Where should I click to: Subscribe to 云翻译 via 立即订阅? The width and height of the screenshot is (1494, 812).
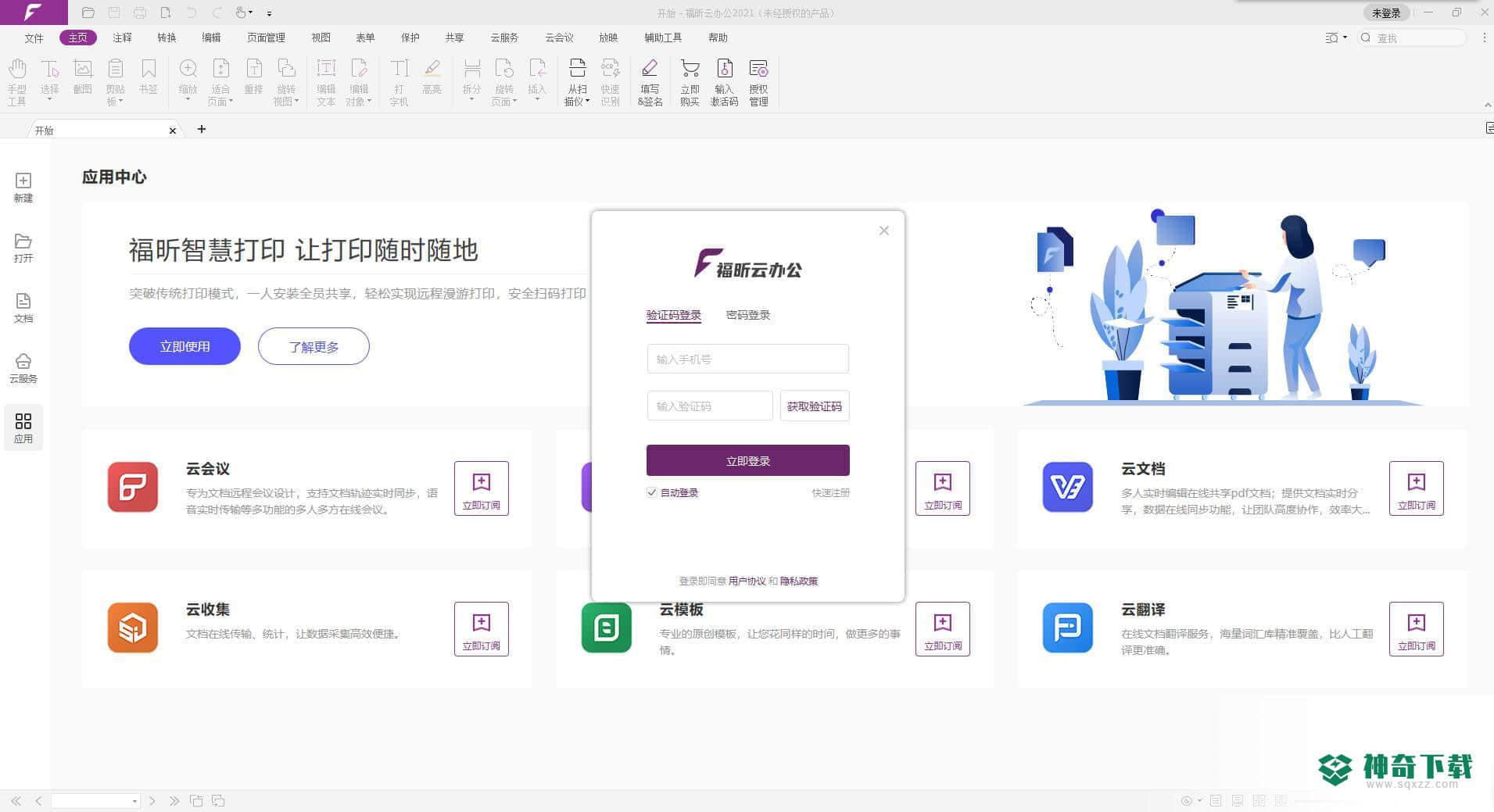(1417, 629)
